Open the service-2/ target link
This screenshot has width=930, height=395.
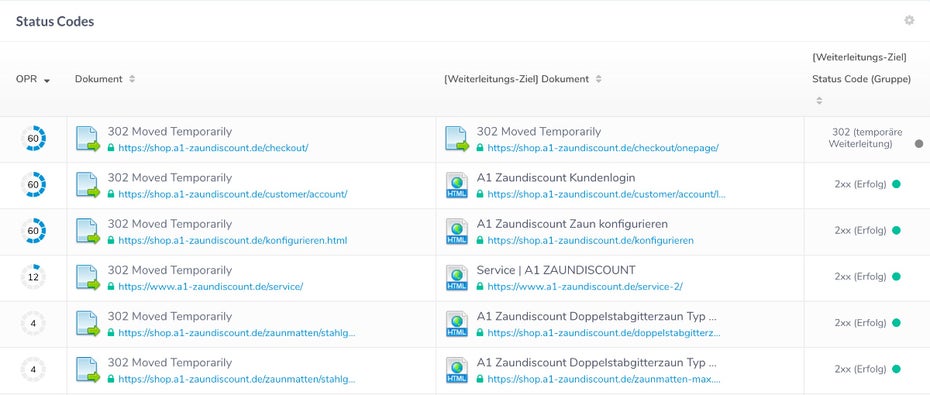pos(585,286)
